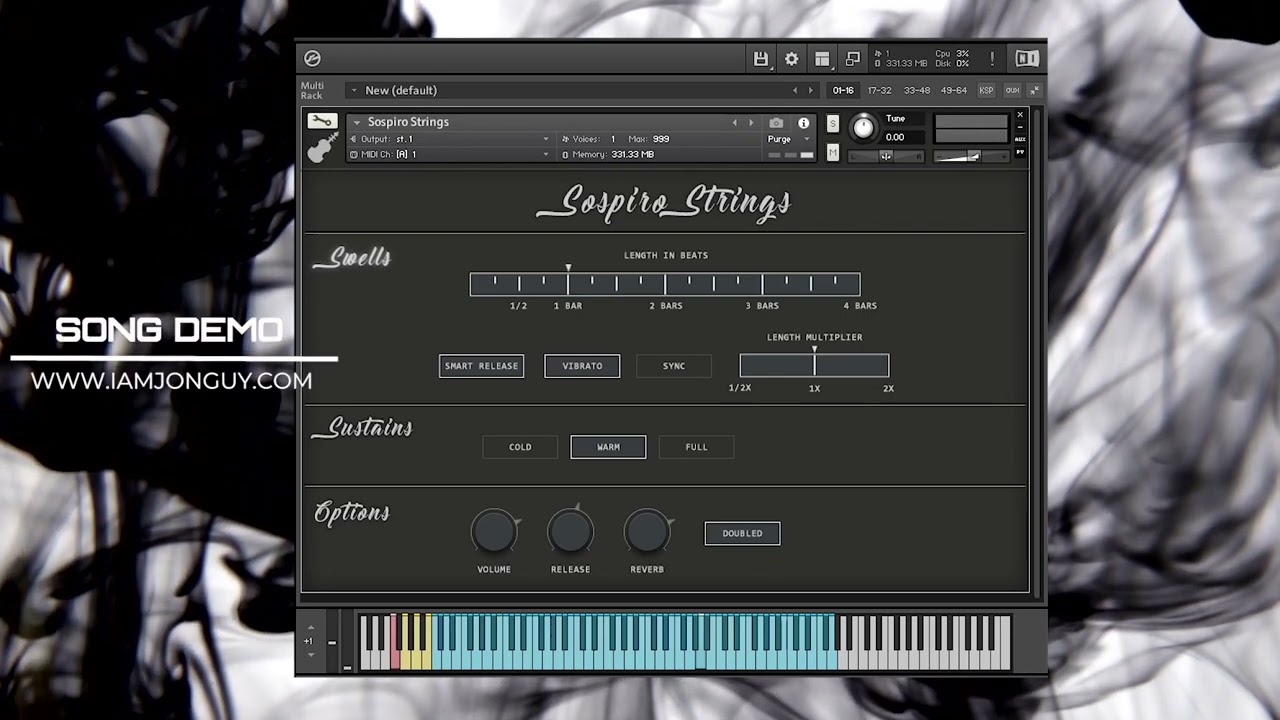Viewport: 1280px width, 720px height.
Task: Open the Options gear icon
Action: pos(791,59)
